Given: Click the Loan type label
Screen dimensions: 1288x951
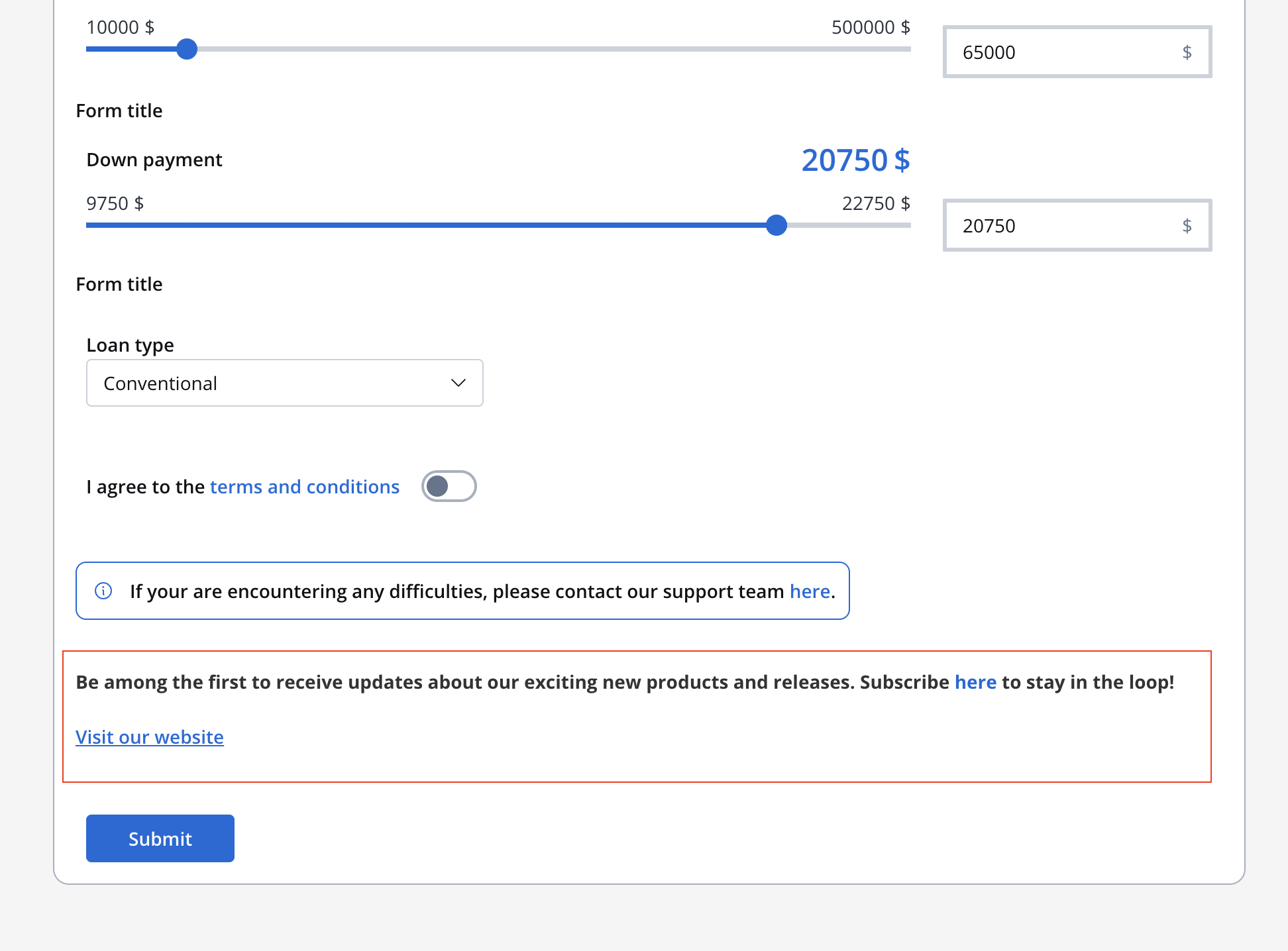Looking at the screenshot, I should (130, 345).
